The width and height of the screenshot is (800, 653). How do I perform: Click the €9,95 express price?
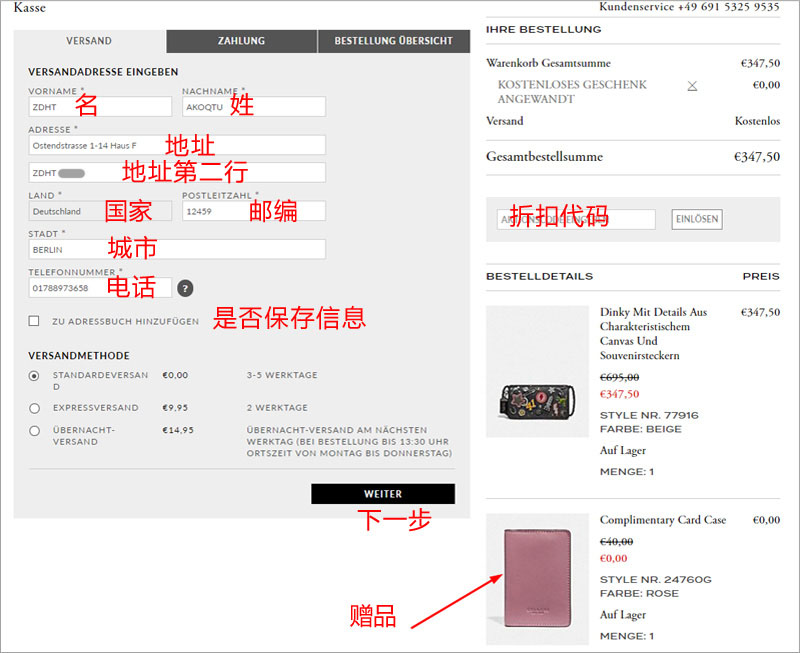click(175, 408)
